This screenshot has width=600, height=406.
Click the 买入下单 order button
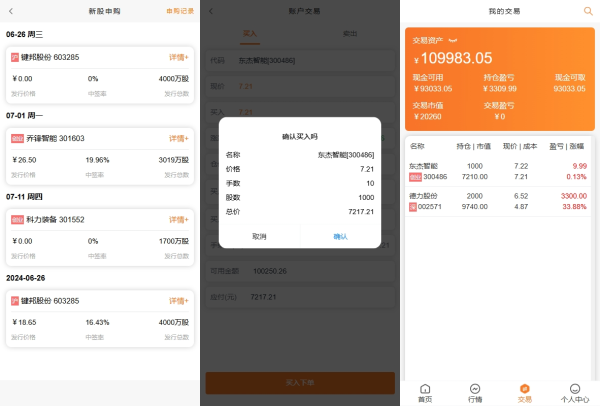click(300, 383)
